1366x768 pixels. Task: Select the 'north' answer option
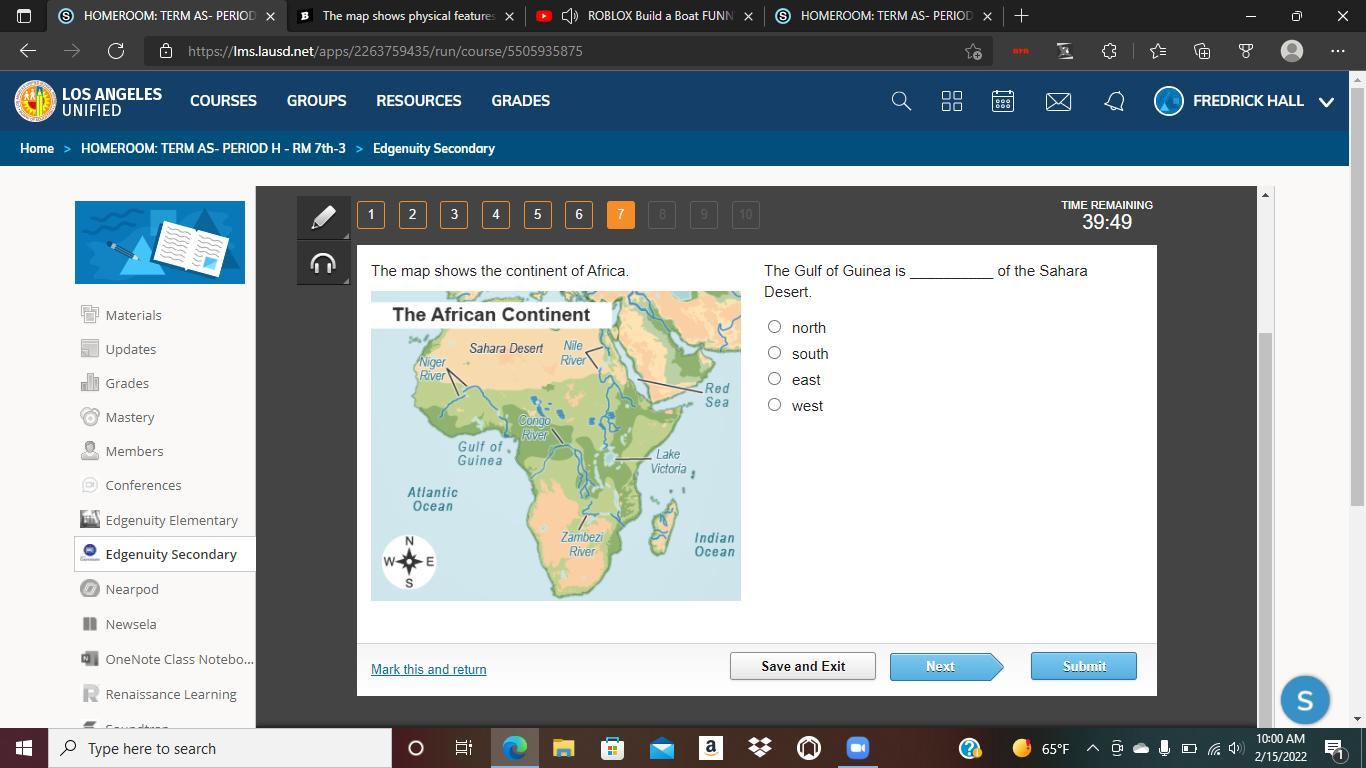click(774, 327)
